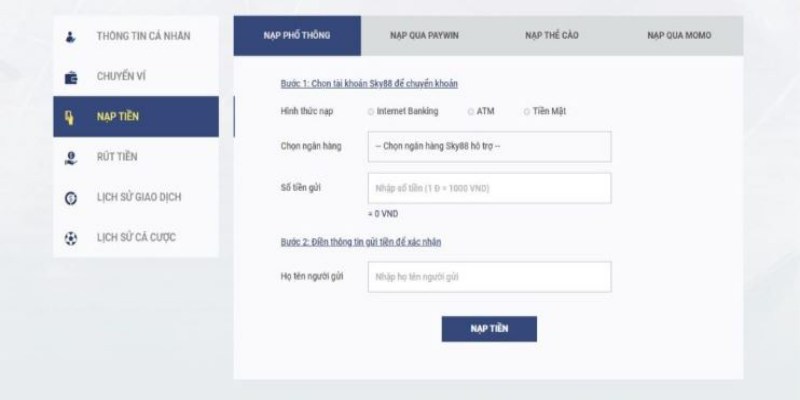Select the Tiền Mặt radio option
Image resolution: width=800 pixels, height=400 pixels.
coord(527,112)
